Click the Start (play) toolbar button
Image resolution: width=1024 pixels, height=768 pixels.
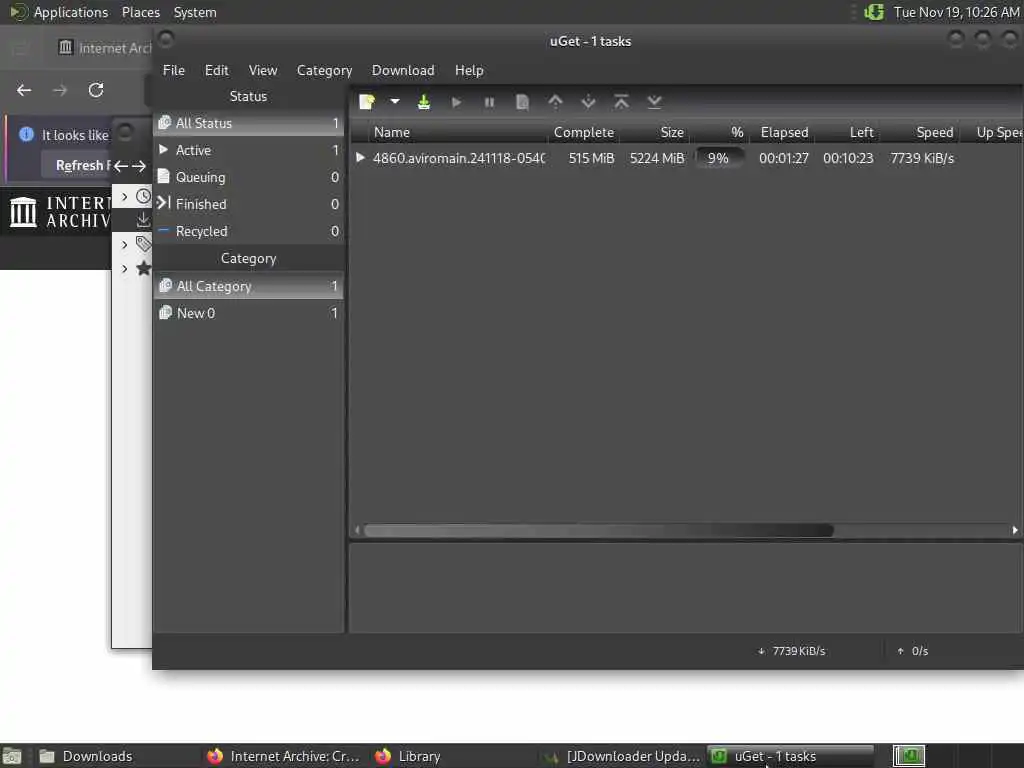click(x=456, y=103)
